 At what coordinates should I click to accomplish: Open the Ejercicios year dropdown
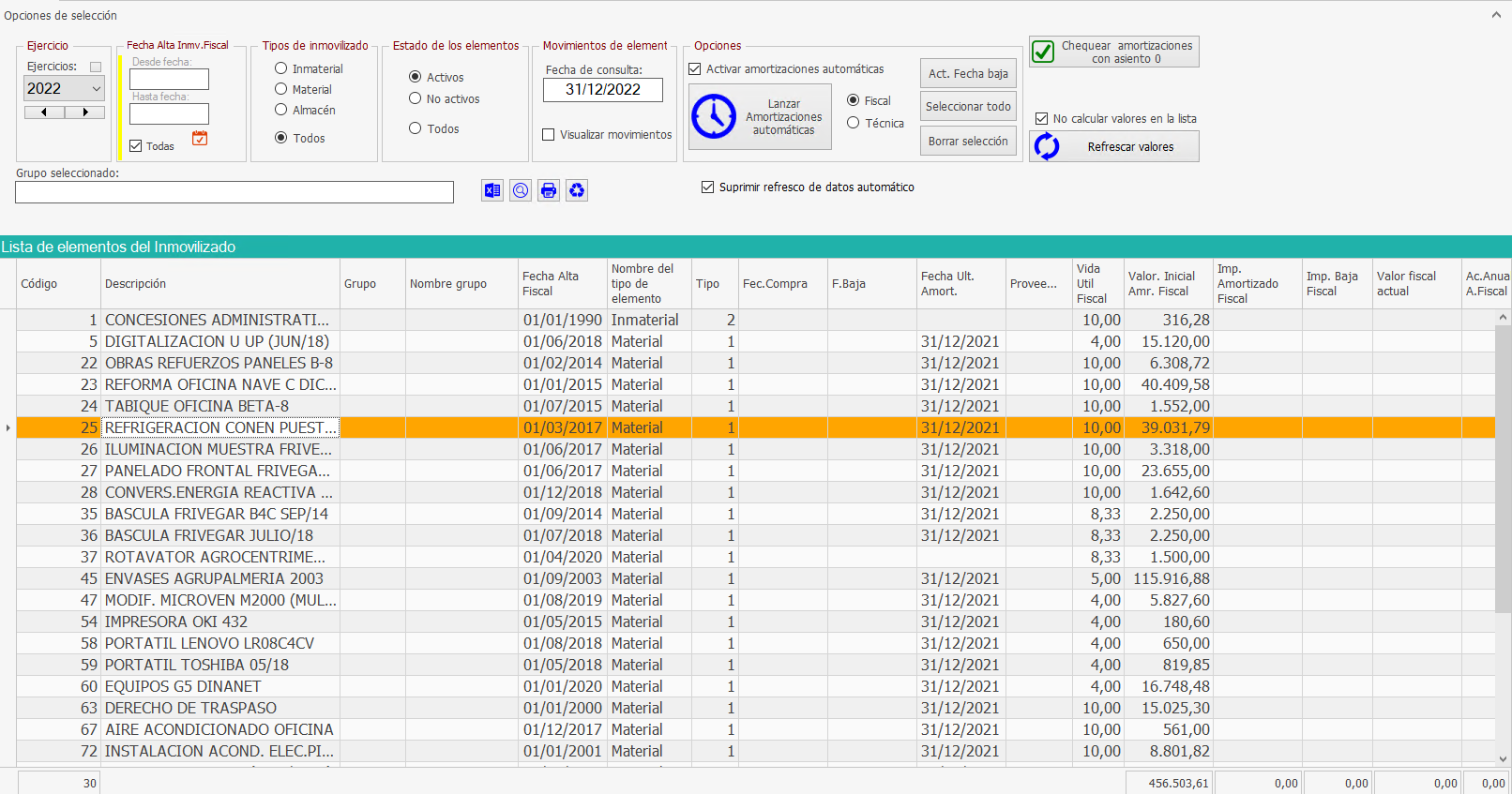pos(64,88)
